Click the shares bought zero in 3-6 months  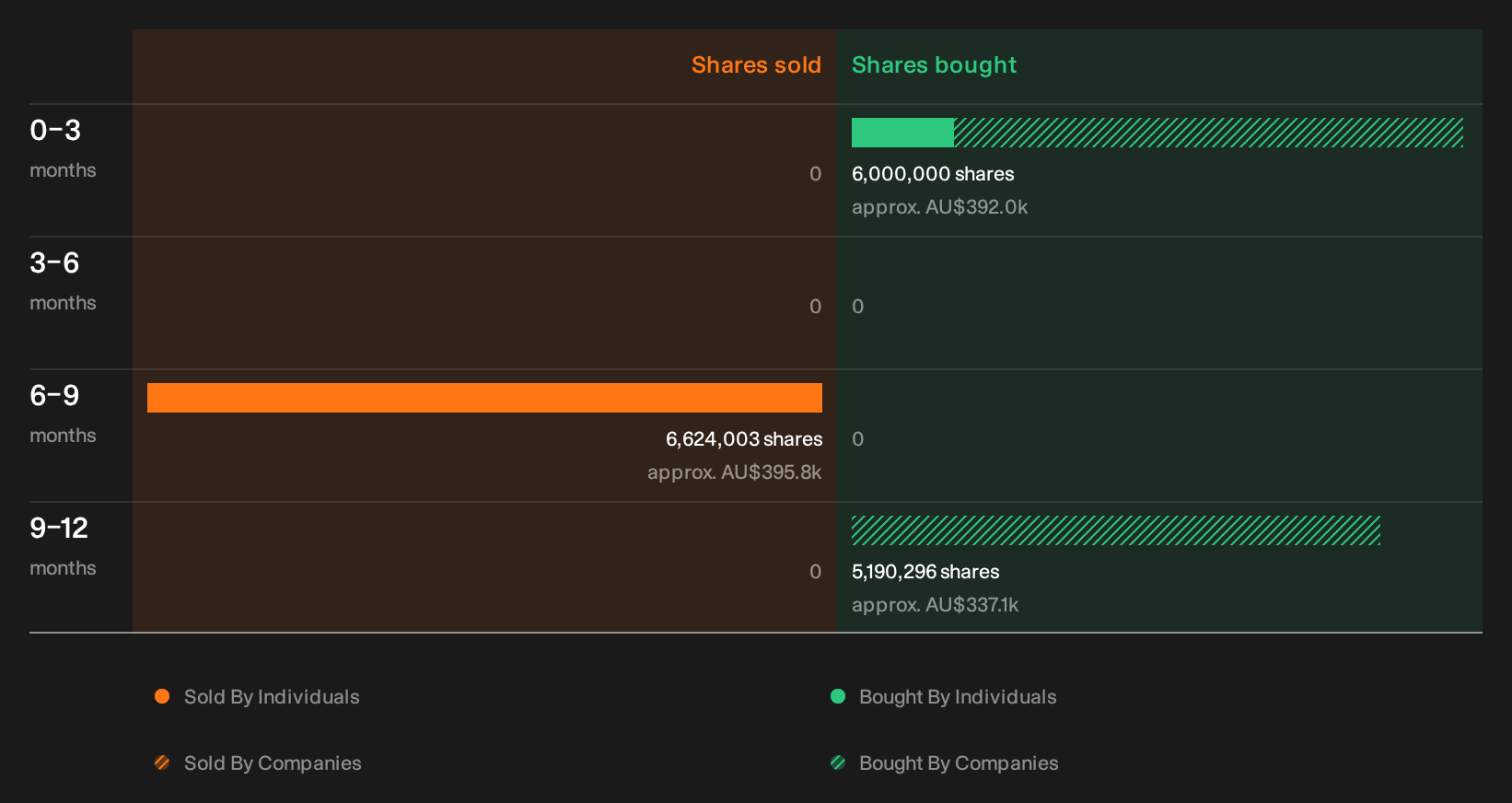(858, 307)
